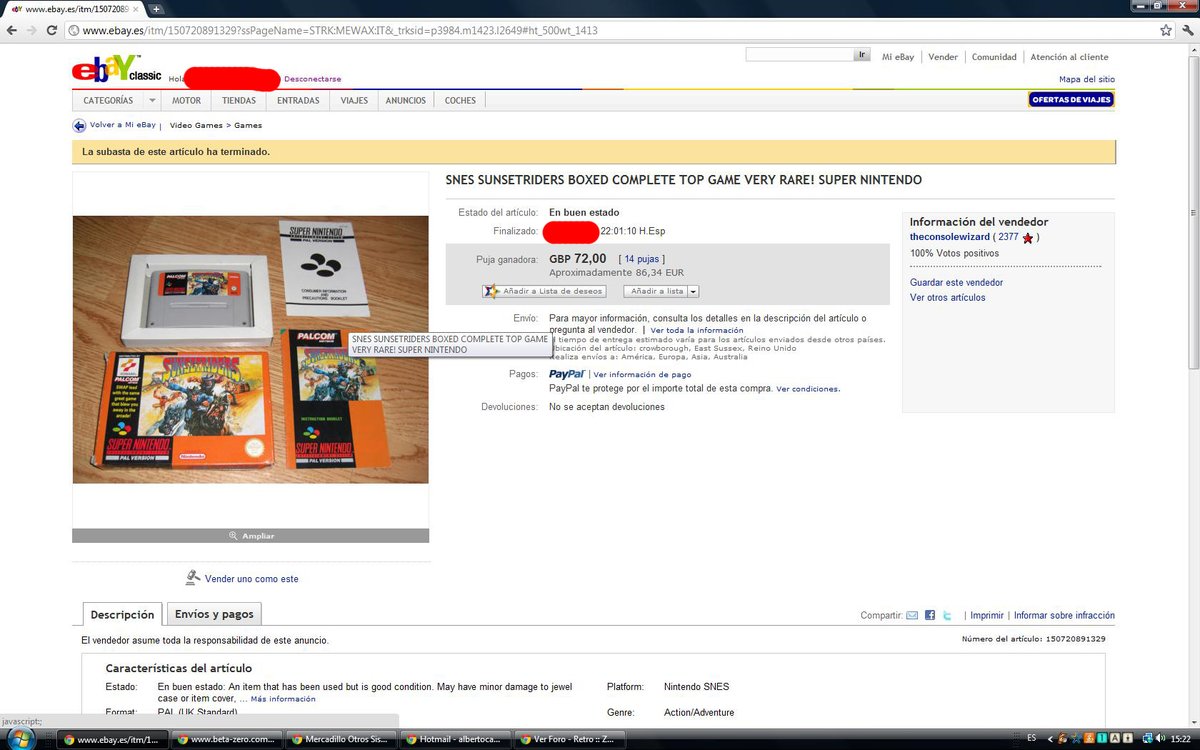
Task: Click the Imprimir link
Action: (x=987, y=616)
